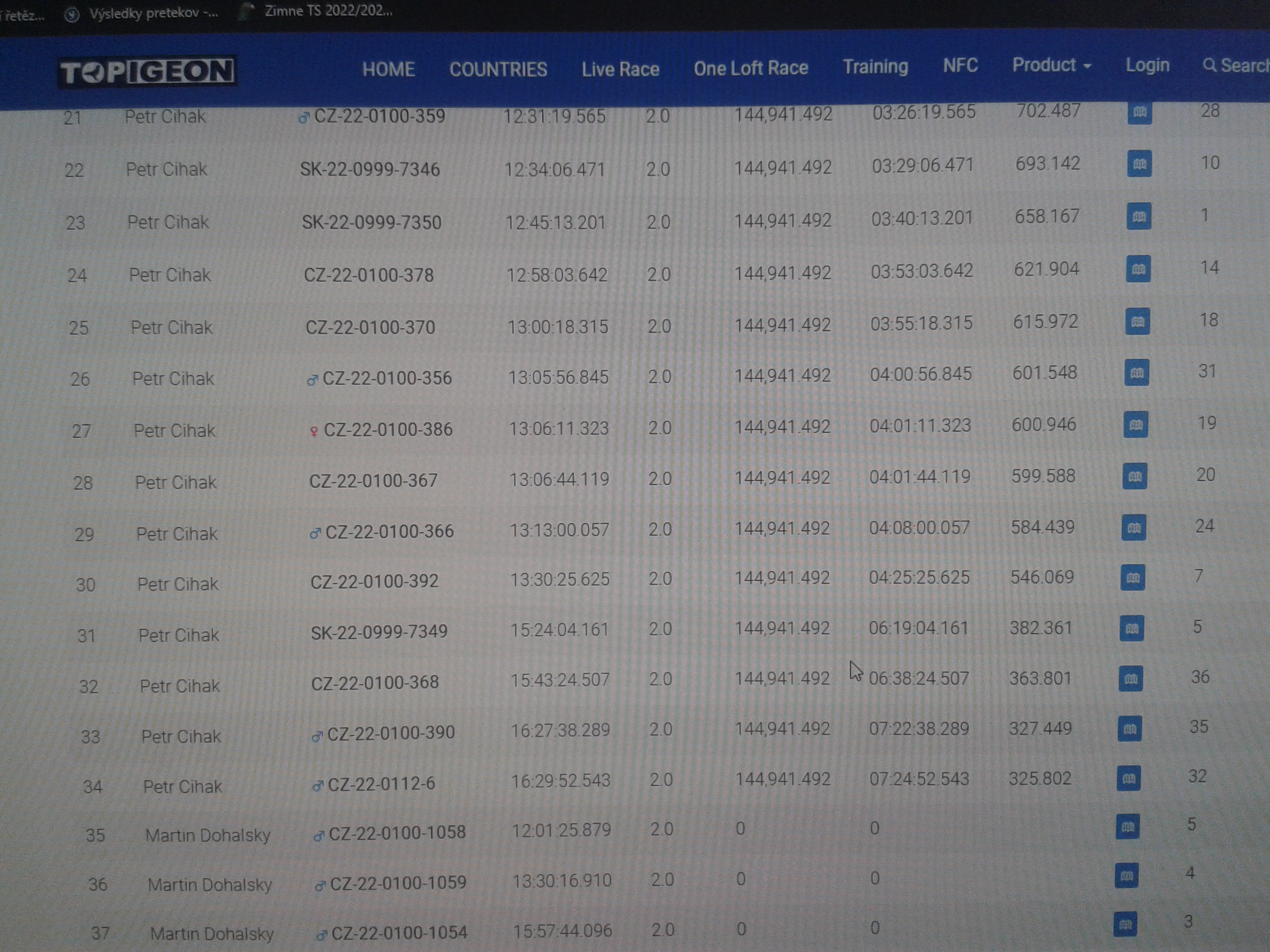
Task: Click Martin Dohalsky name in rank 36 row
Action: click(210, 884)
